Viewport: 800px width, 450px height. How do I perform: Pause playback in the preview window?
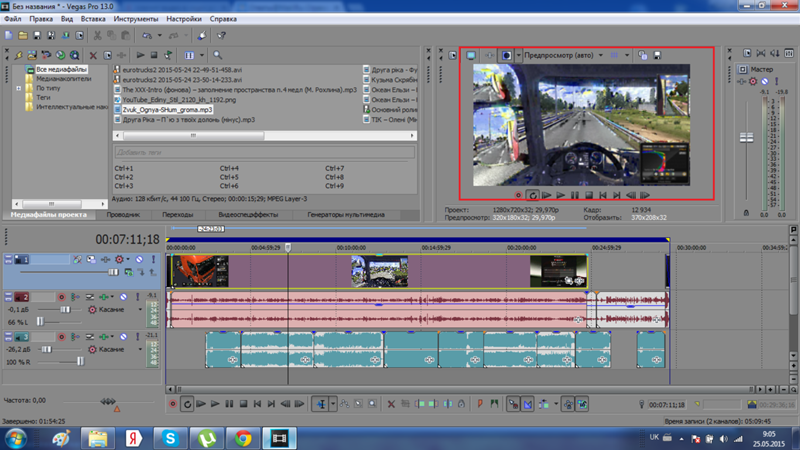pyautogui.click(x=575, y=195)
